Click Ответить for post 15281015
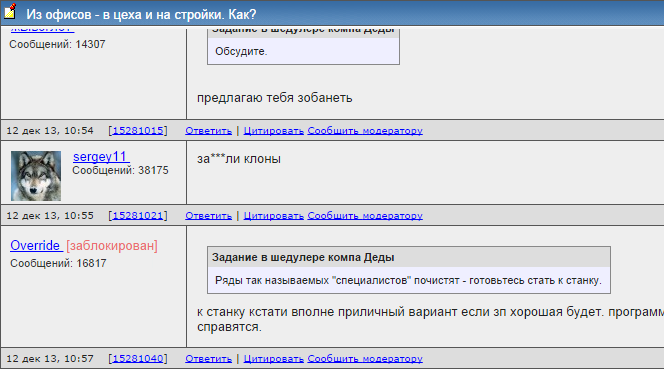The image size is (664, 369). (x=208, y=131)
